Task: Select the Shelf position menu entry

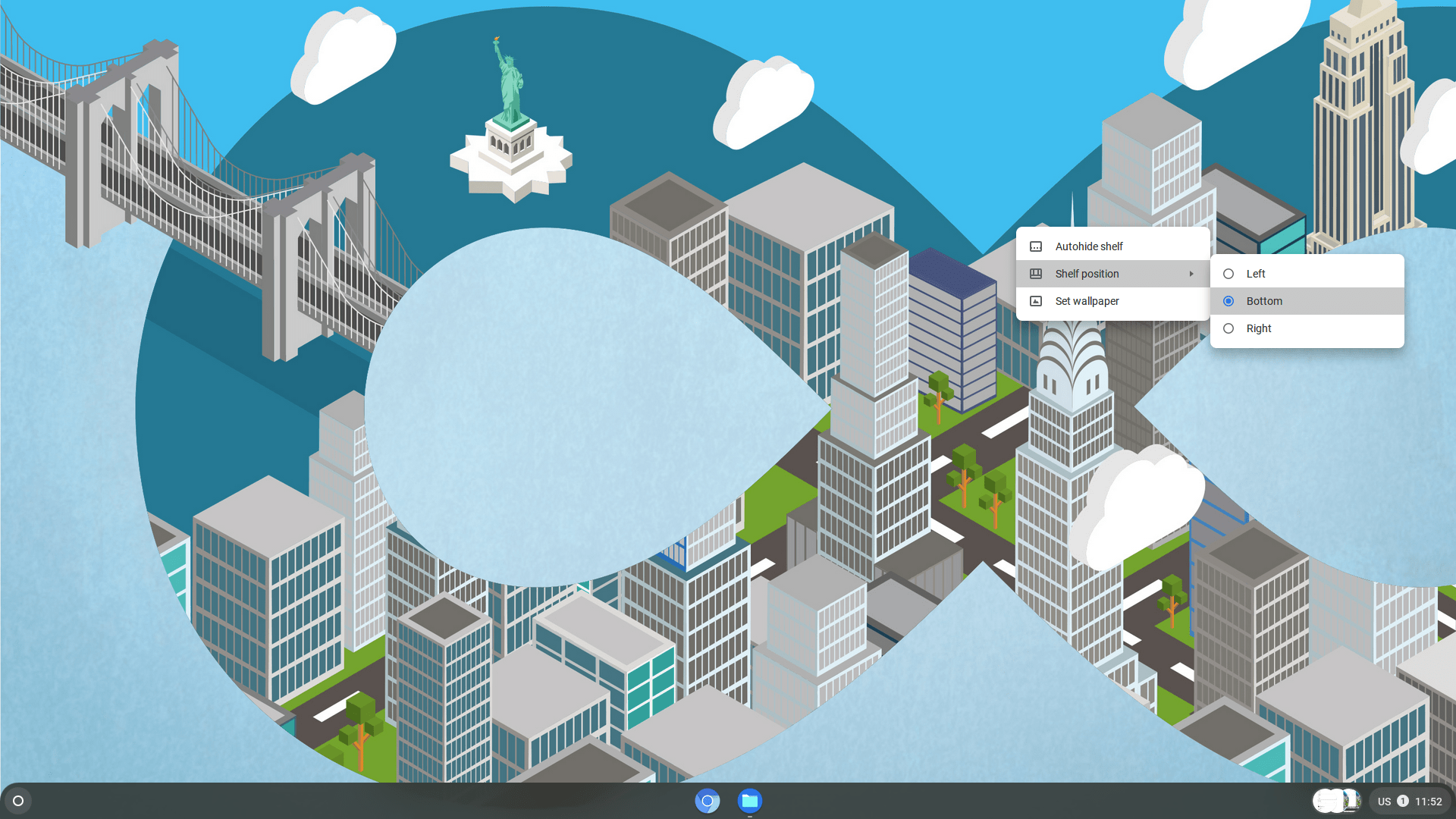Action: click(1112, 274)
